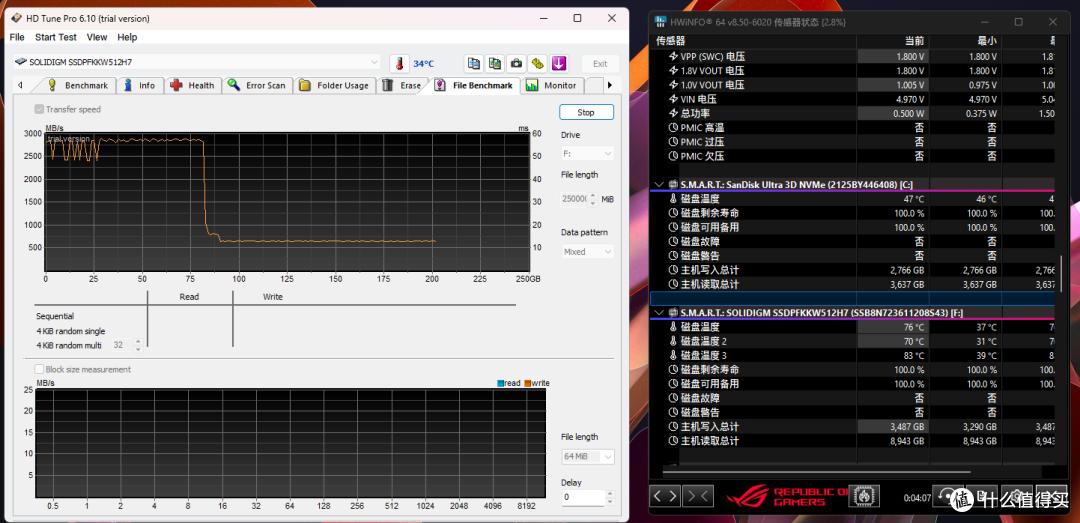Click the 最小 column header in HWiNFO
The width and height of the screenshot is (1080, 523).
click(x=987, y=40)
